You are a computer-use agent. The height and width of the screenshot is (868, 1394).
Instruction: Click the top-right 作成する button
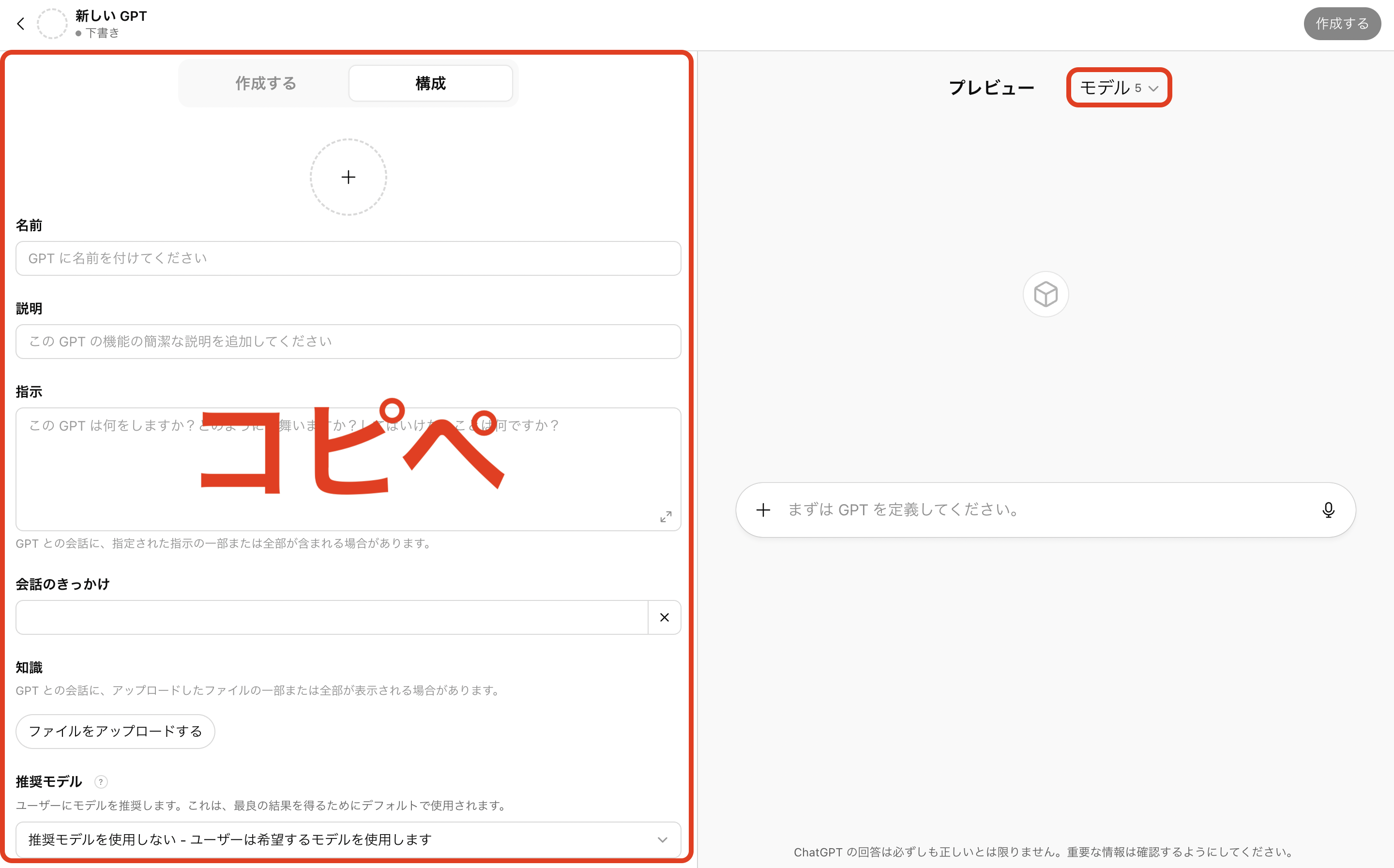coord(1342,24)
